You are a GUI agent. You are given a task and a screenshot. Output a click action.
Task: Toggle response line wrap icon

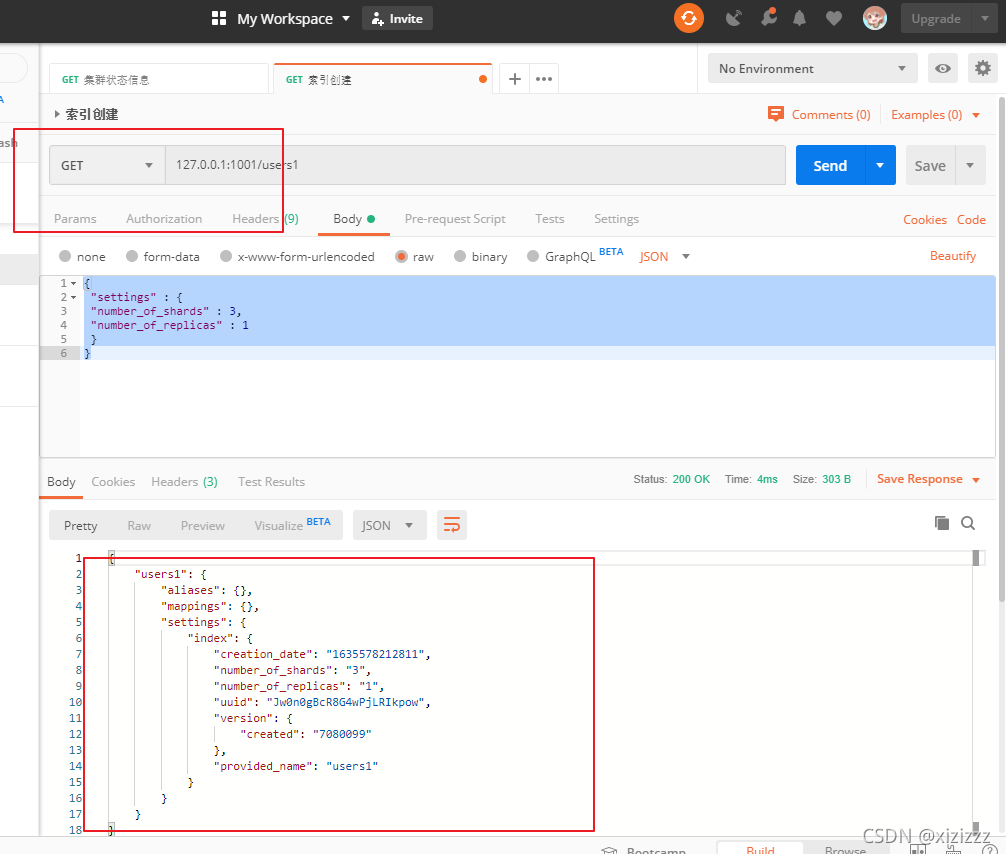point(452,525)
